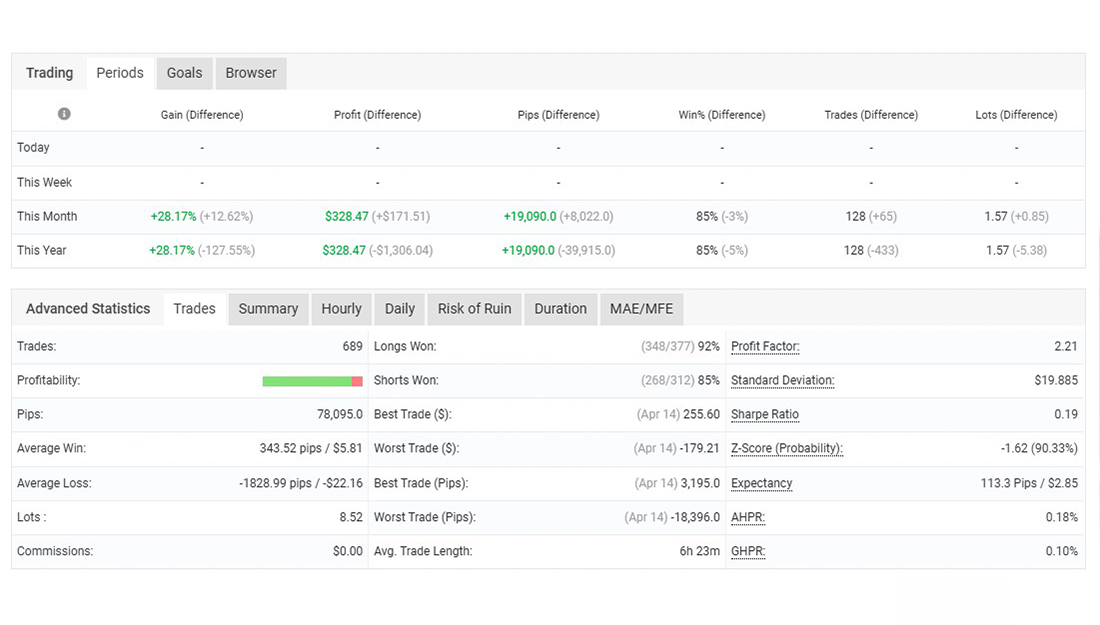Open the Browser tab
1100x625 pixels.
[250, 72]
